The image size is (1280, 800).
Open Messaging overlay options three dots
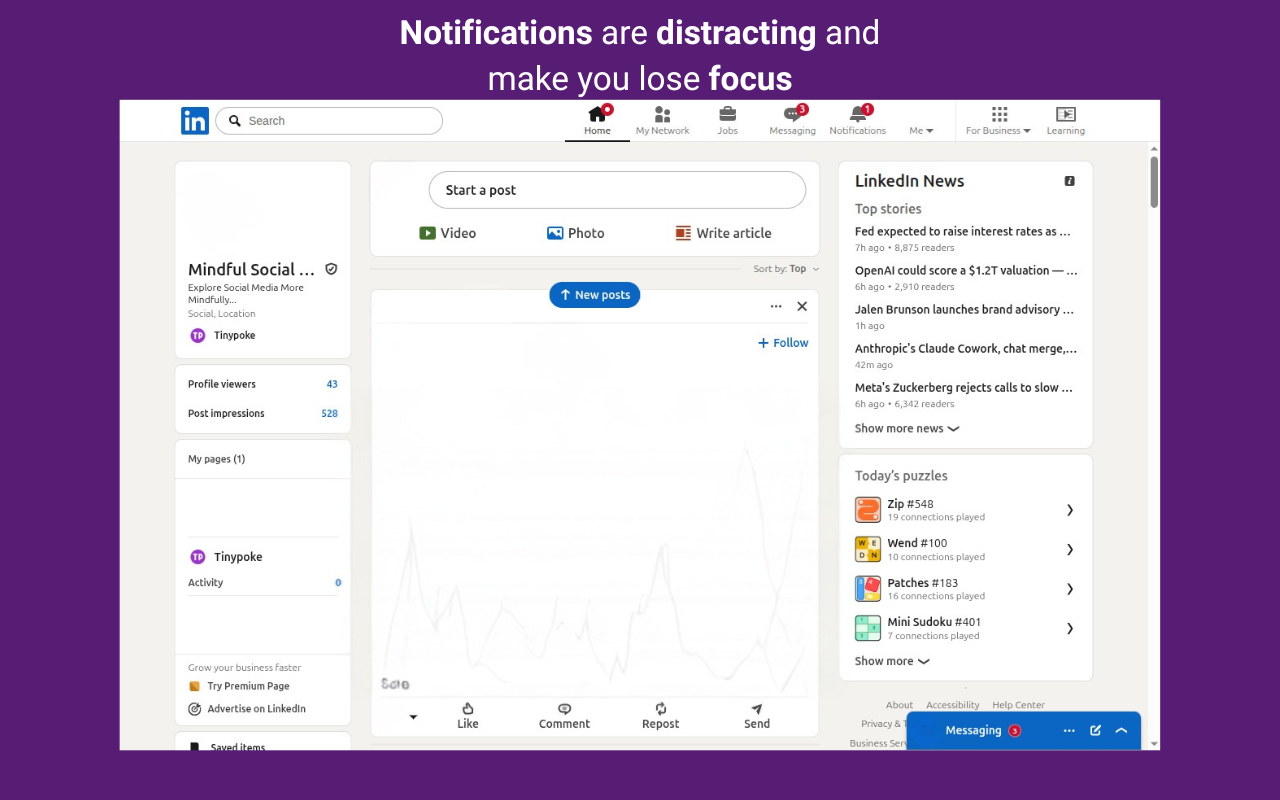click(x=1069, y=731)
